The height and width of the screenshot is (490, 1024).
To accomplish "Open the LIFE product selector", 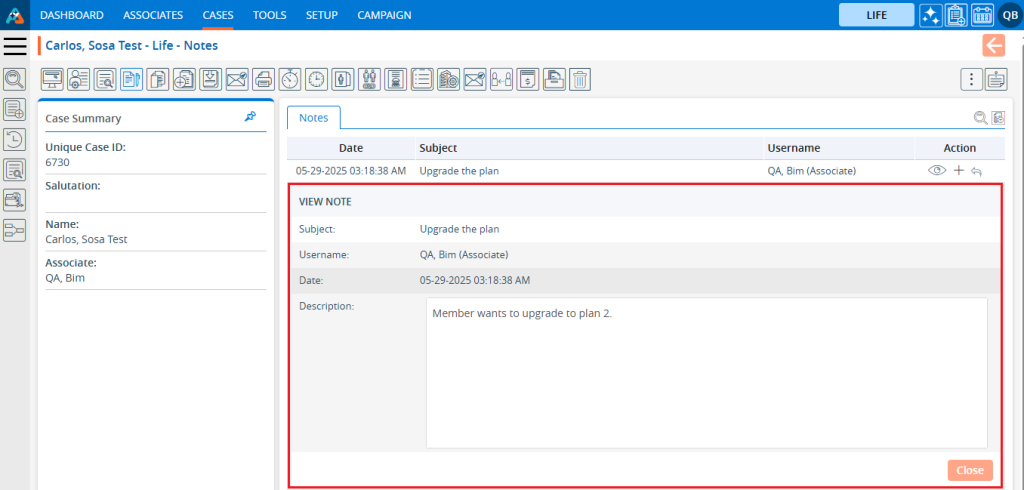I will (x=876, y=15).
